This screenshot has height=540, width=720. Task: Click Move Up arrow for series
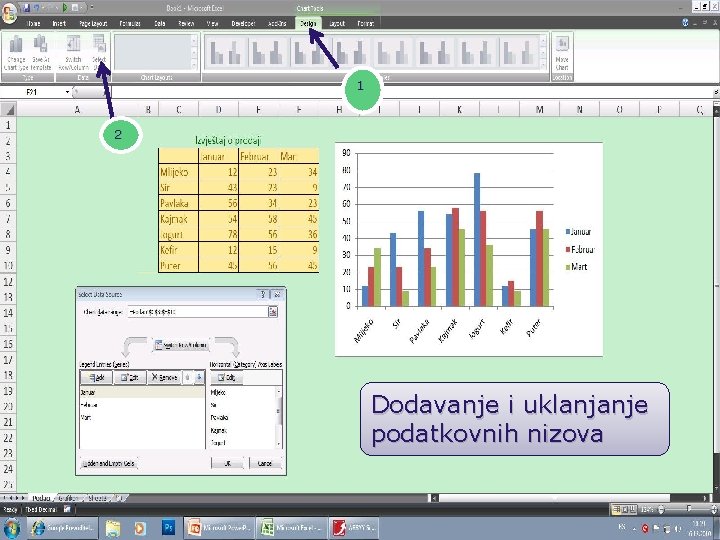click(187, 377)
